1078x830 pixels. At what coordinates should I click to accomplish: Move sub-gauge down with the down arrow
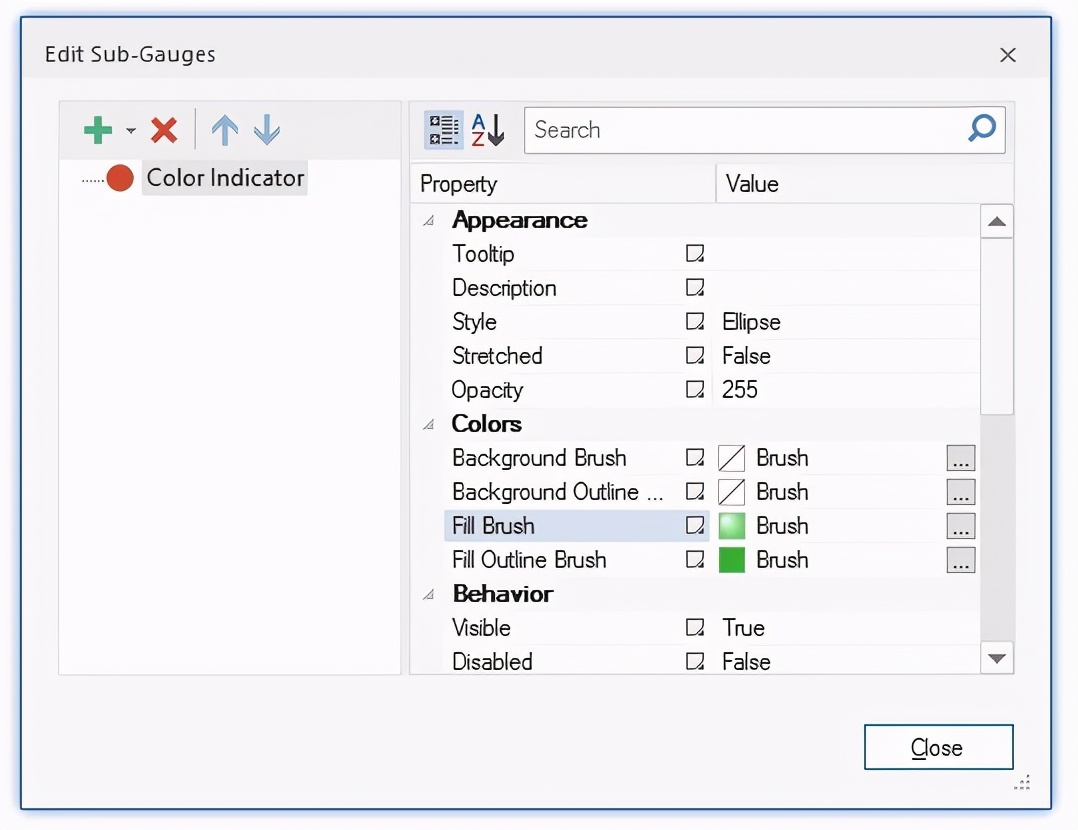(267, 130)
